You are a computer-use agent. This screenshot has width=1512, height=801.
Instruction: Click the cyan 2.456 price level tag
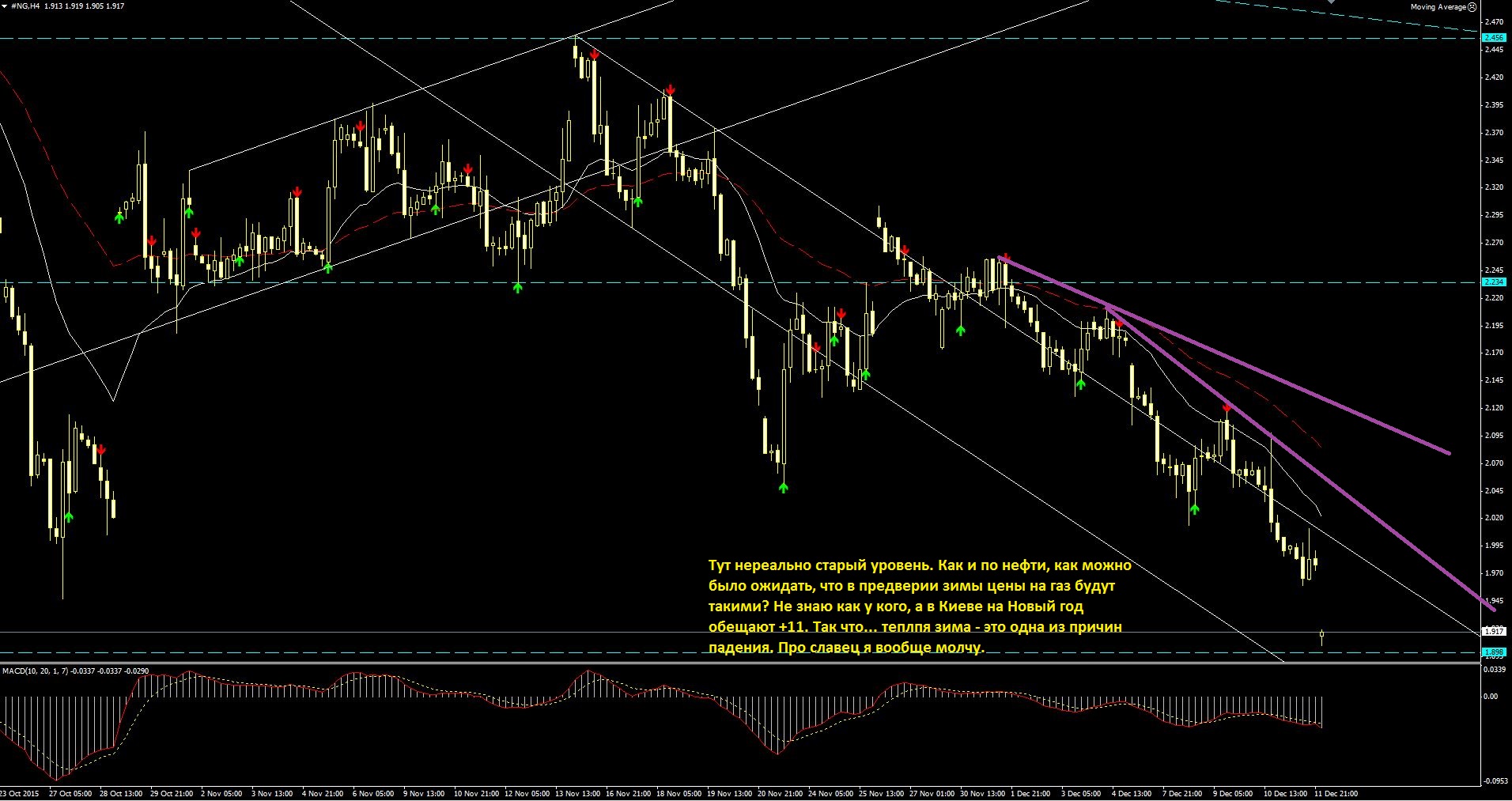click(x=1494, y=38)
